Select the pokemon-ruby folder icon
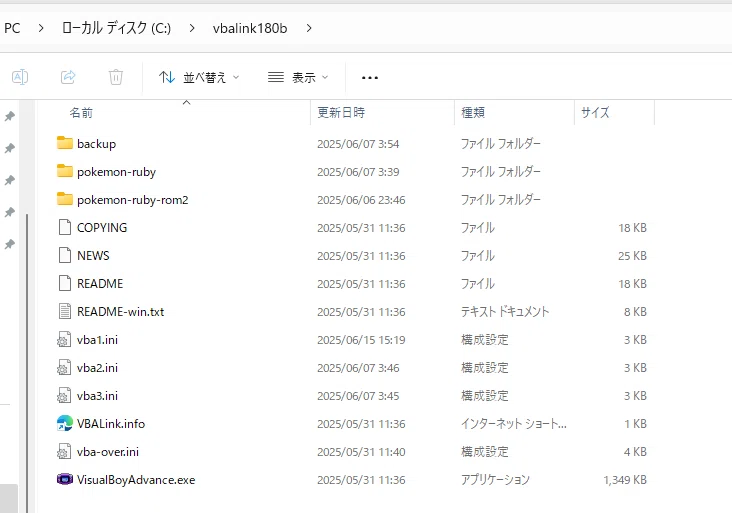The width and height of the screenshot is (732, 513). click(x=64, y=171)
